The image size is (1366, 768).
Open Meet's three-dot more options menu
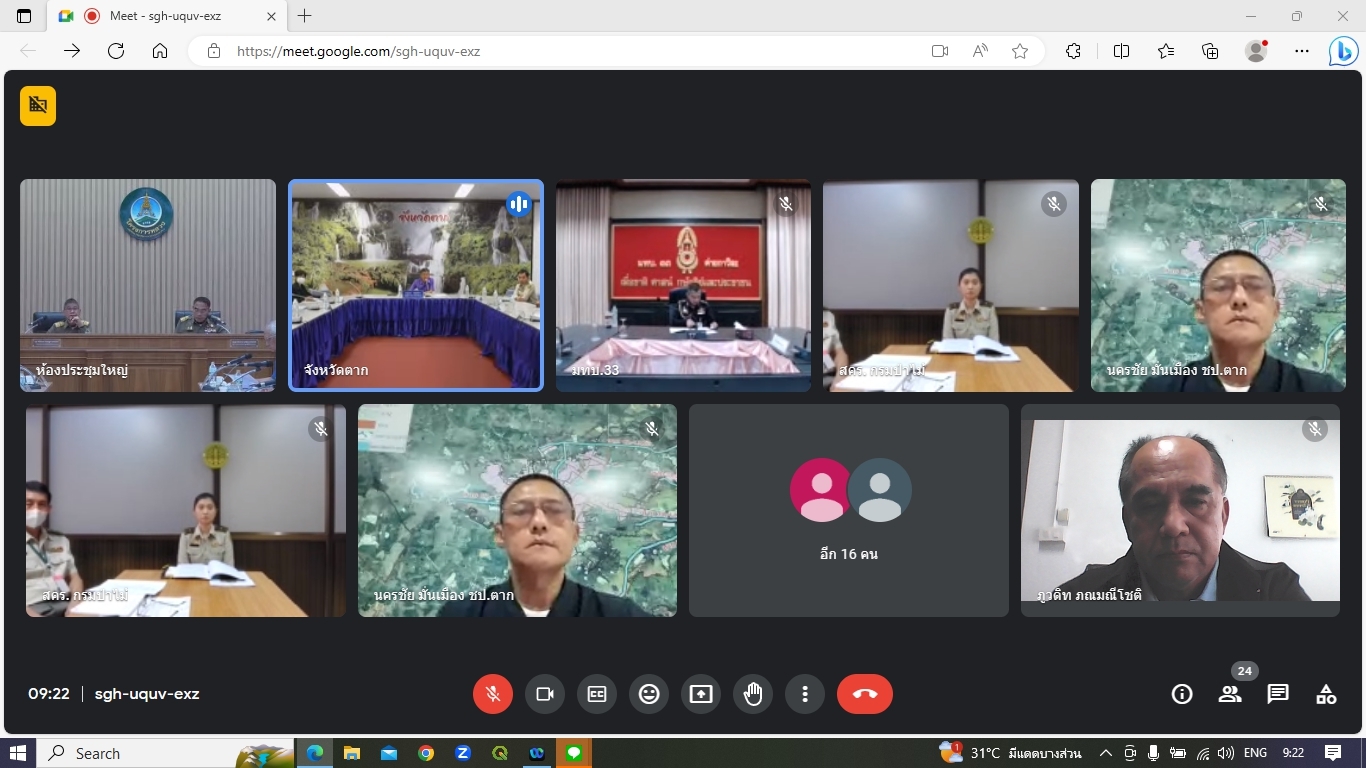[805, 694]
